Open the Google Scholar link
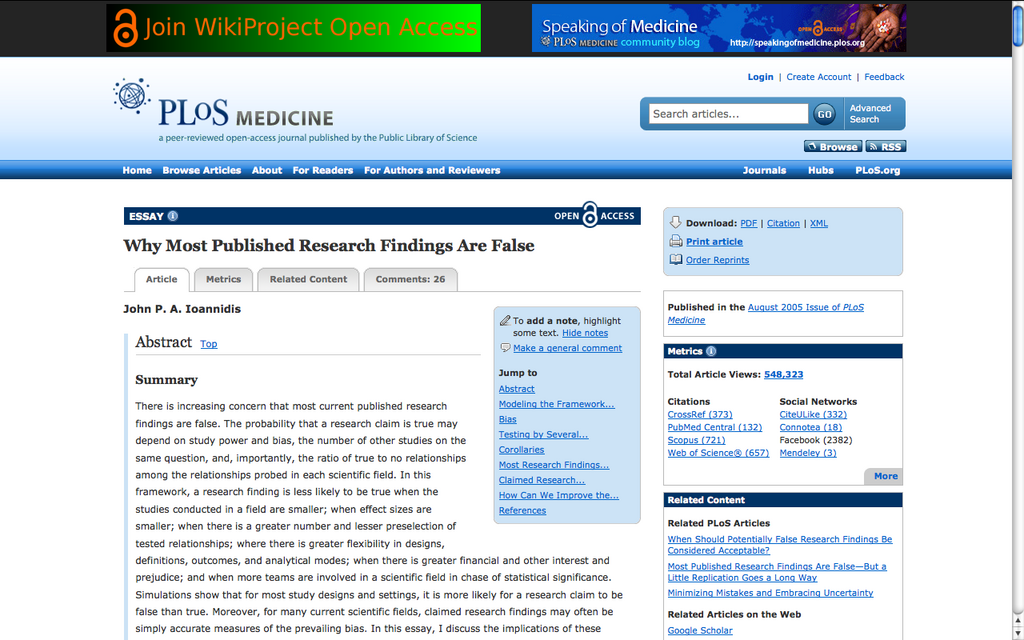This screenshot has width=1024, height=640. coord(699,631)
